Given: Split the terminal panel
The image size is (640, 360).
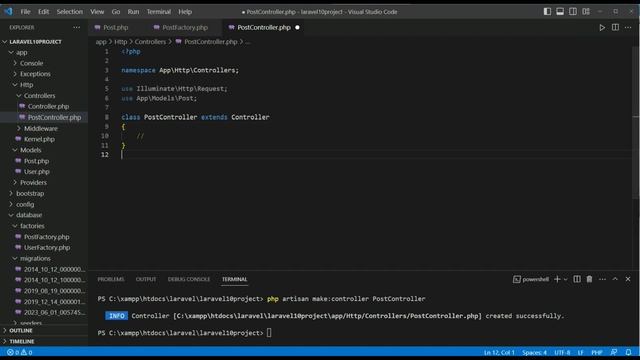Looking at the screenshot, I should coord(577,279).
